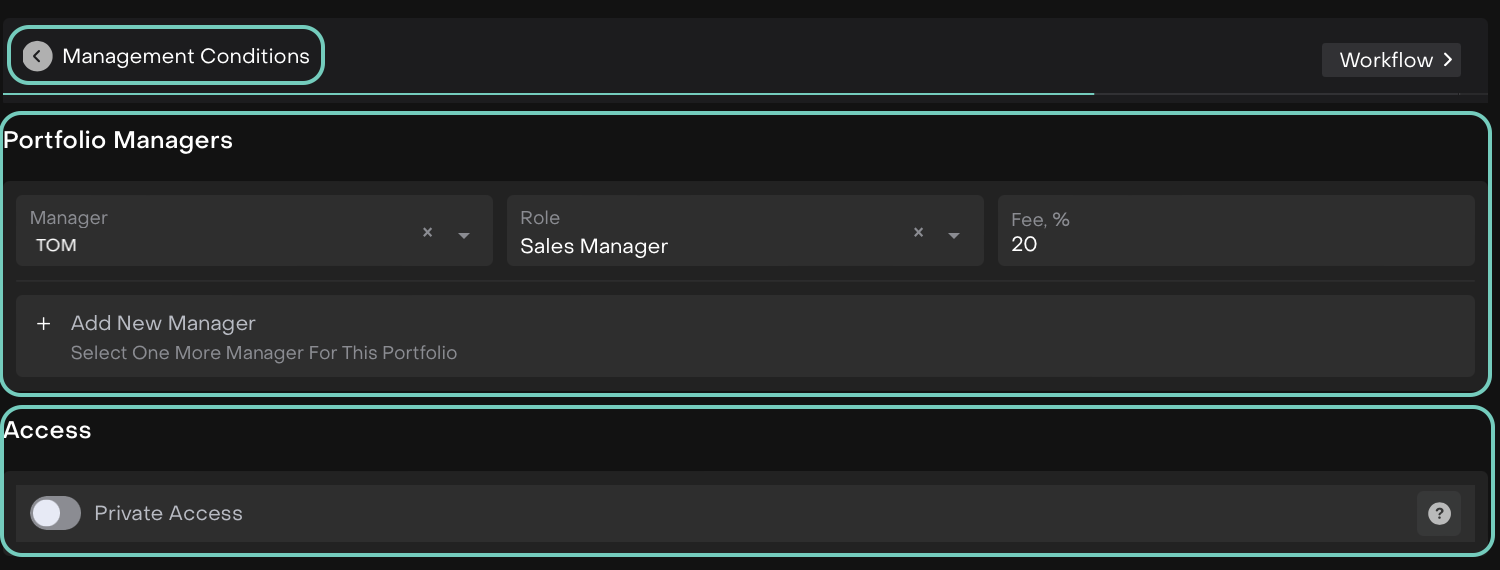Image resolution: width=1500 pixels, height=570 pixels.
Task: Click the plus icon to add manager
Action: (x=43, y=324)
